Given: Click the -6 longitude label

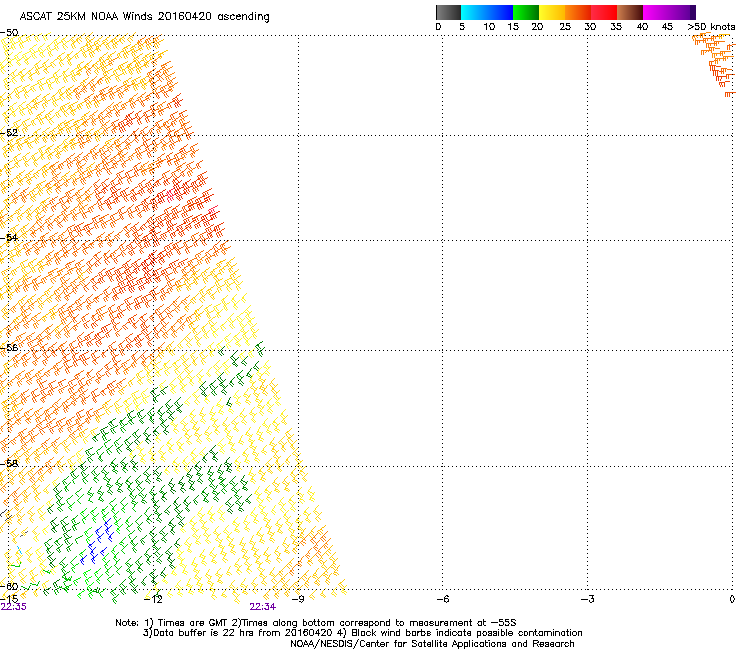Looking at the screenshot, I should click(442, 599).
